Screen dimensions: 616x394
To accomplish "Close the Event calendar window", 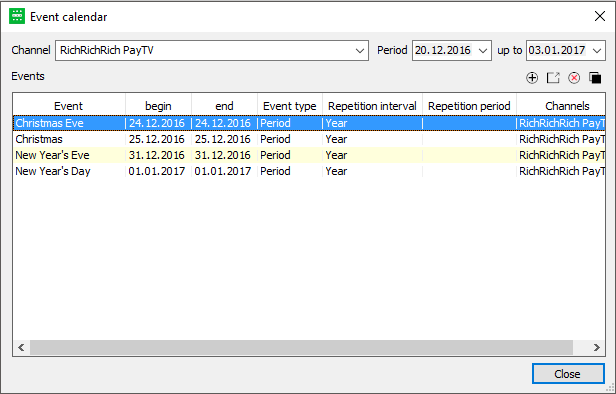I will 600,16.
